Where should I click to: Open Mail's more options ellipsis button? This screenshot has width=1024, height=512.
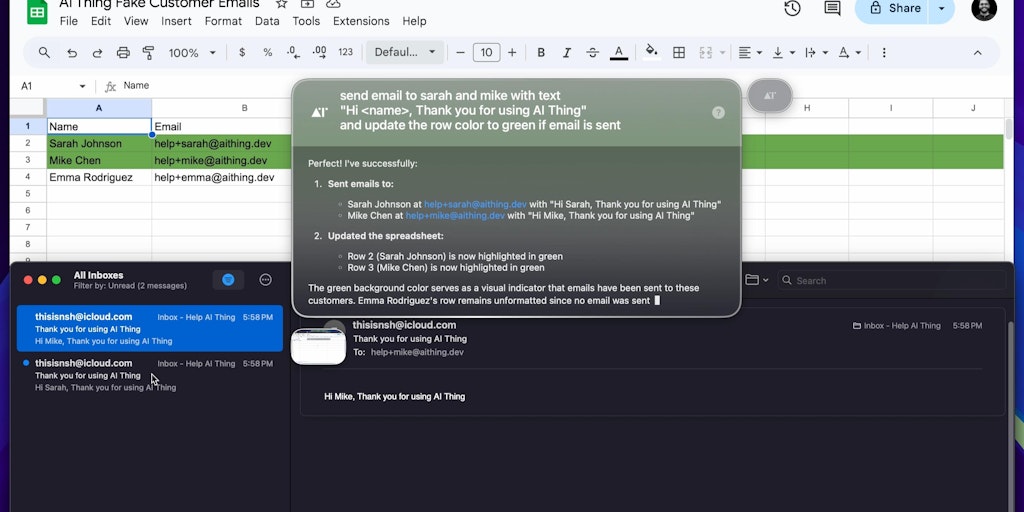coord(265,280)
